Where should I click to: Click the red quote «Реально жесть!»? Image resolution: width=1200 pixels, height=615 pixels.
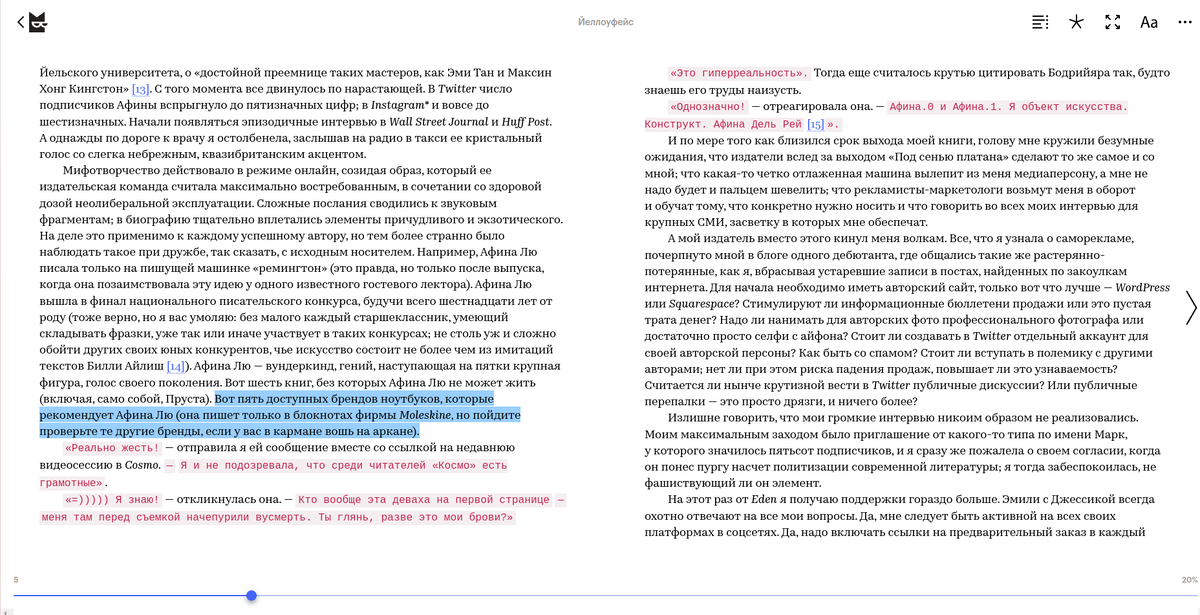tap(112, 447)
